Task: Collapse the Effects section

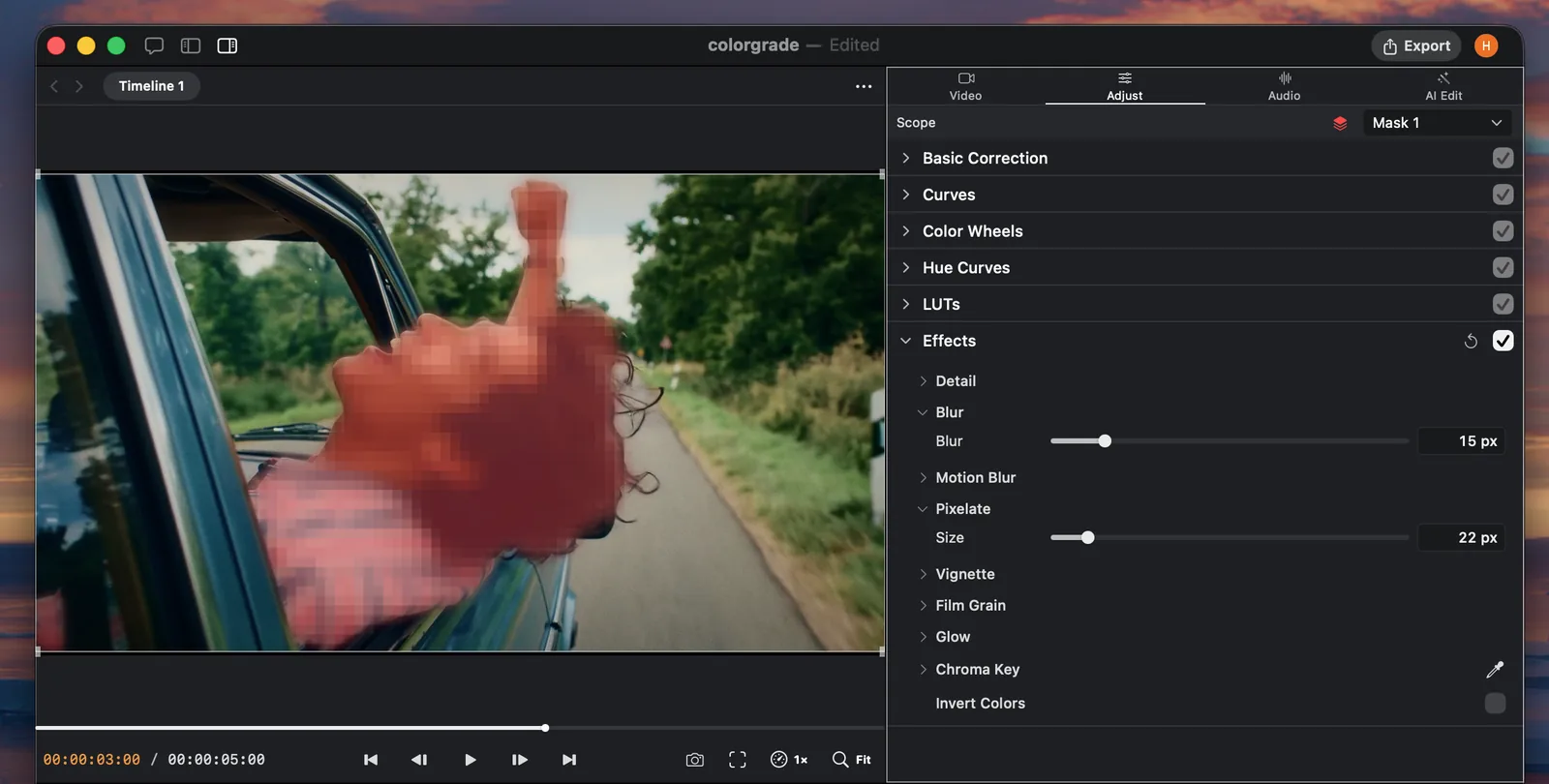Action: pos(905,341)
